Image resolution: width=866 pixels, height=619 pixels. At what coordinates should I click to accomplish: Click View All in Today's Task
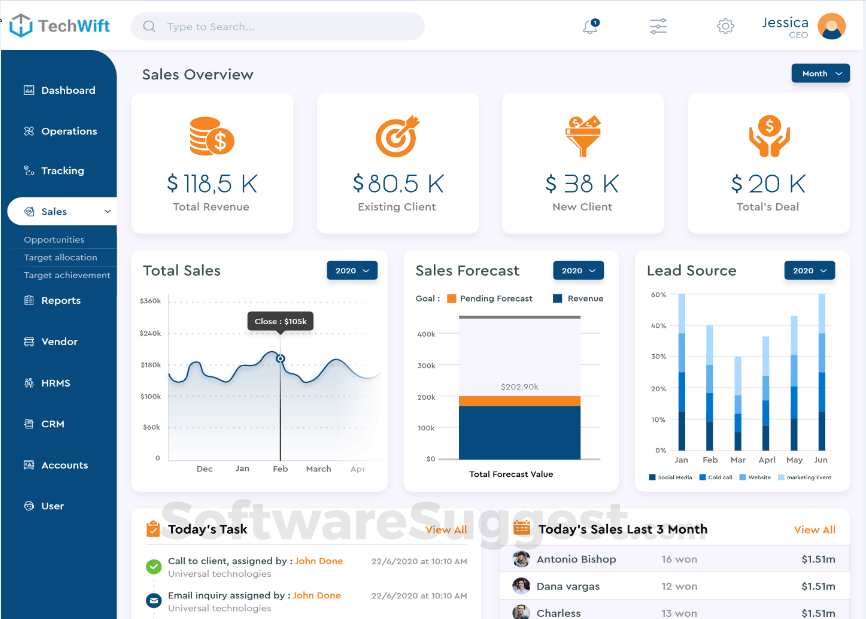pyautogui.click(x=446, y=530)
